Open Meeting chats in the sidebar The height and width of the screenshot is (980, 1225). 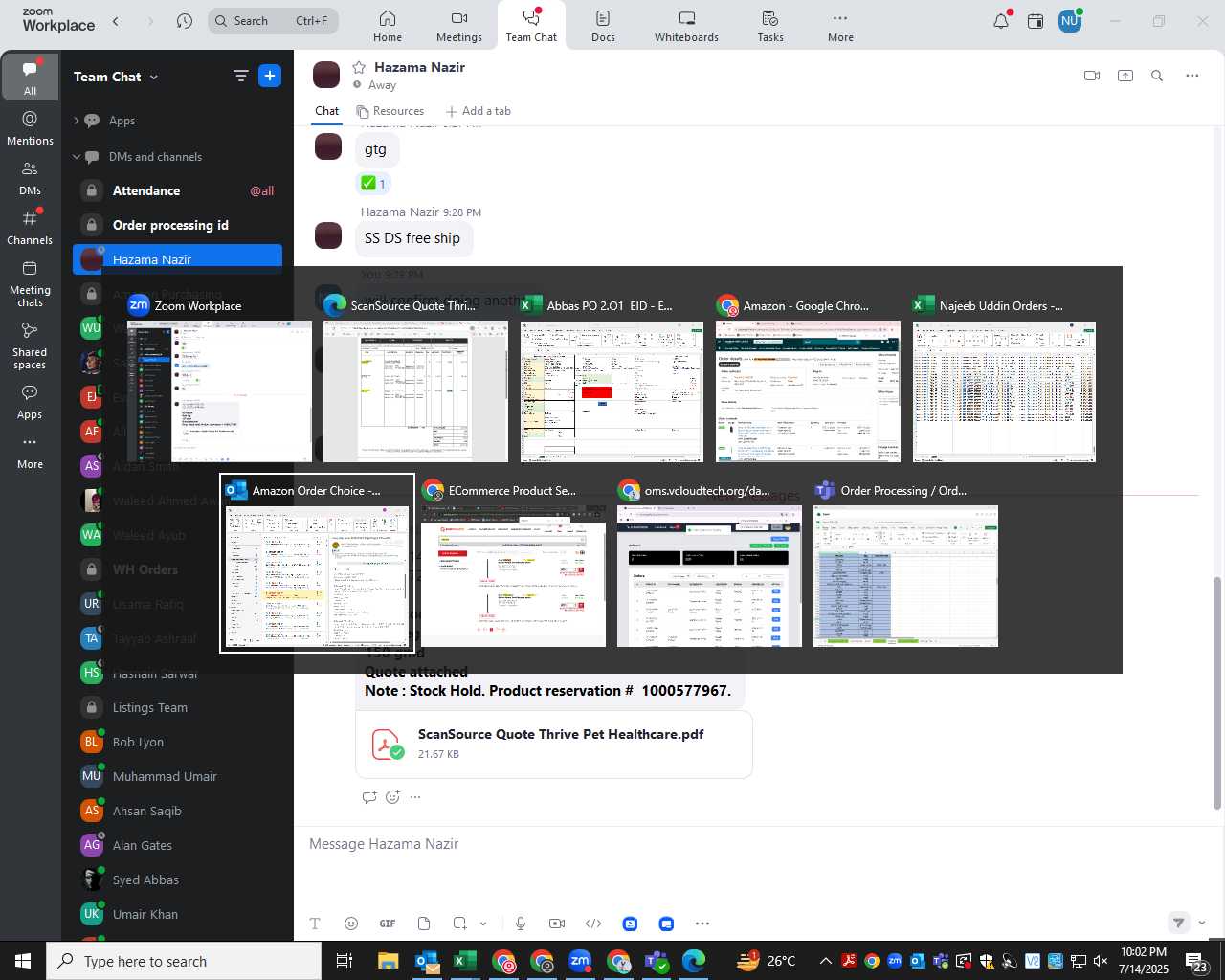(30, 283)
